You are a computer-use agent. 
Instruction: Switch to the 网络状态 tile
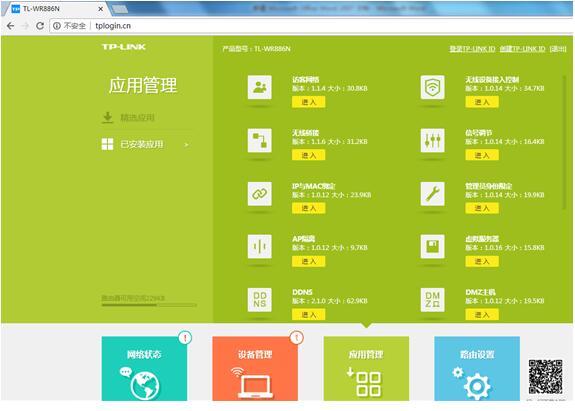[144, 368]
